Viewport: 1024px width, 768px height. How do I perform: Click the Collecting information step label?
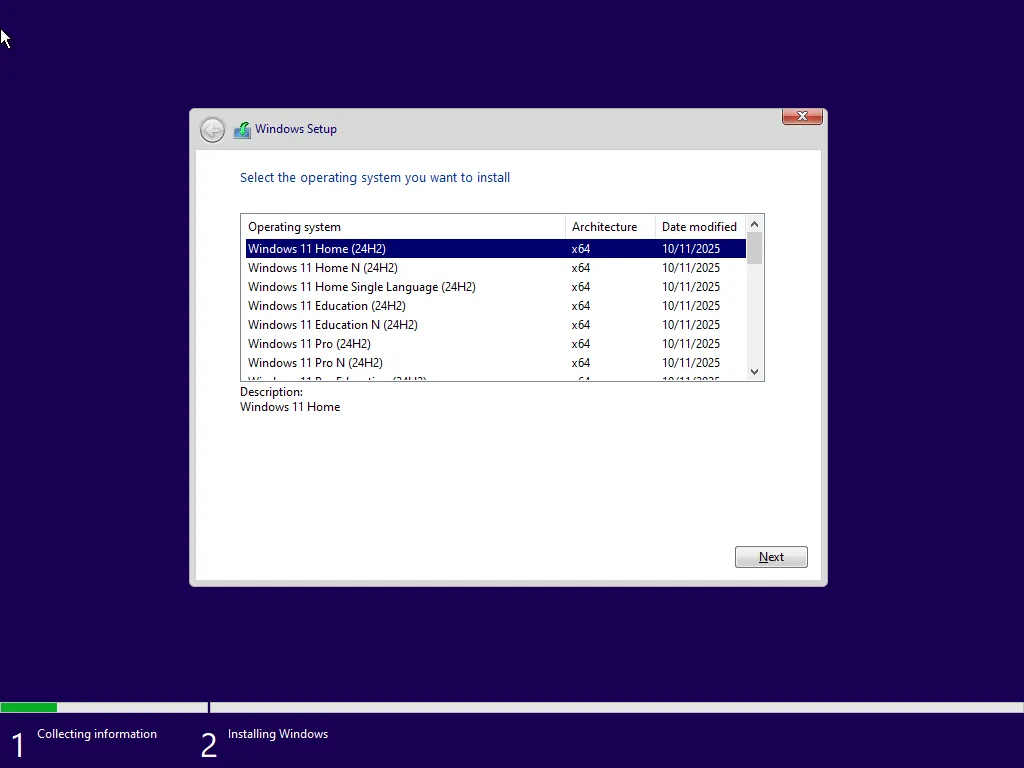pyautogui.click(x=96, y=734)
